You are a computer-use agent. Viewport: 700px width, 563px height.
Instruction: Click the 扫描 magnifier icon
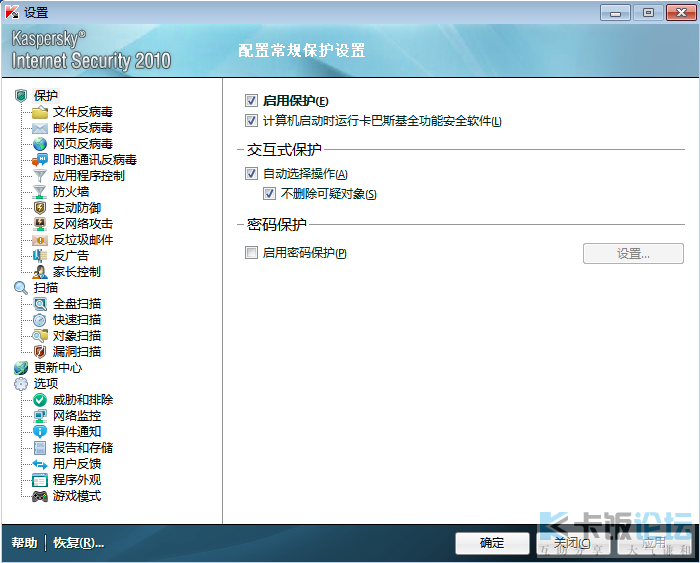(x=21, y=288)
